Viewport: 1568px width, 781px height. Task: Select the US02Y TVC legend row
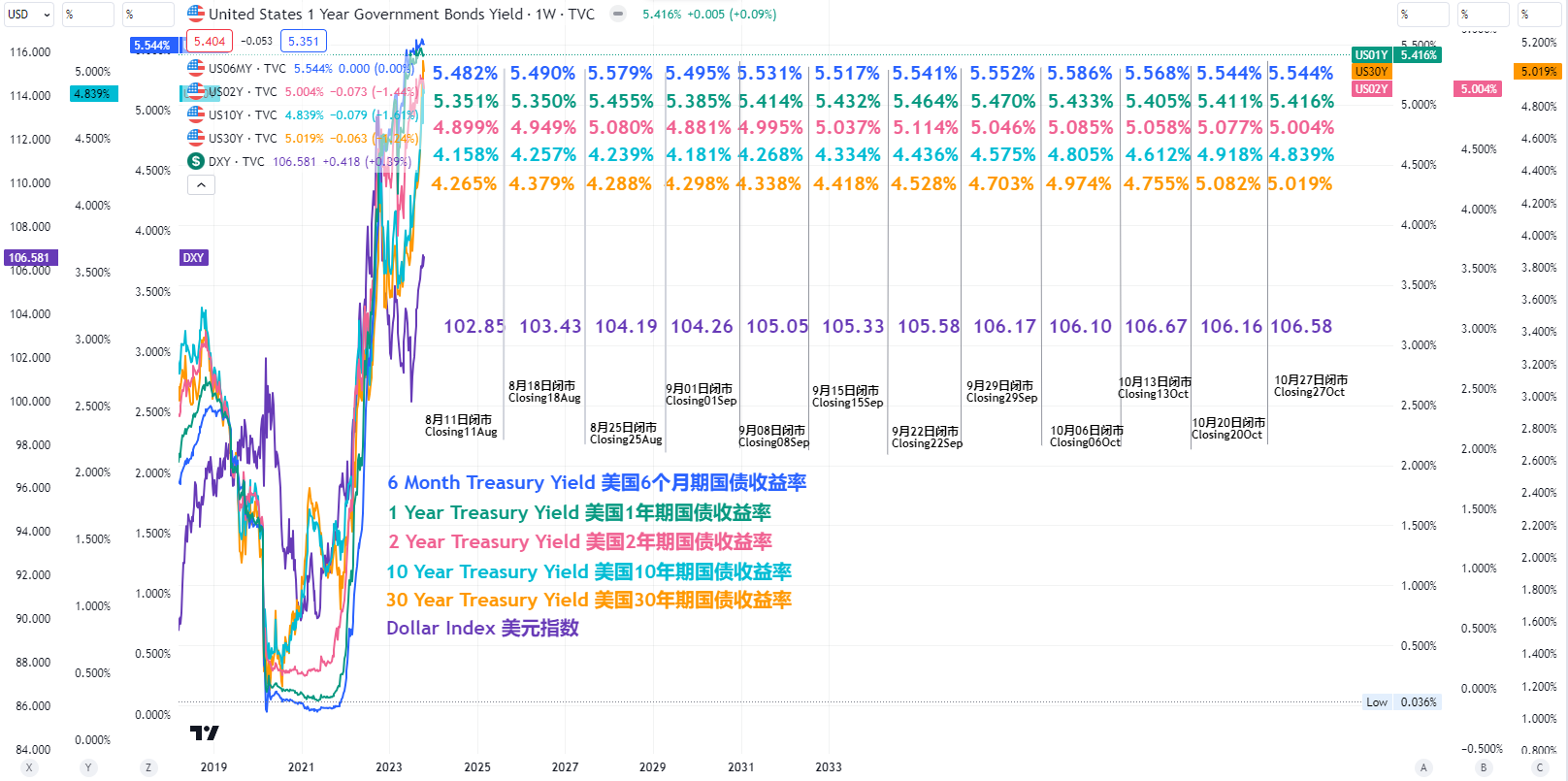pos(302,91)
